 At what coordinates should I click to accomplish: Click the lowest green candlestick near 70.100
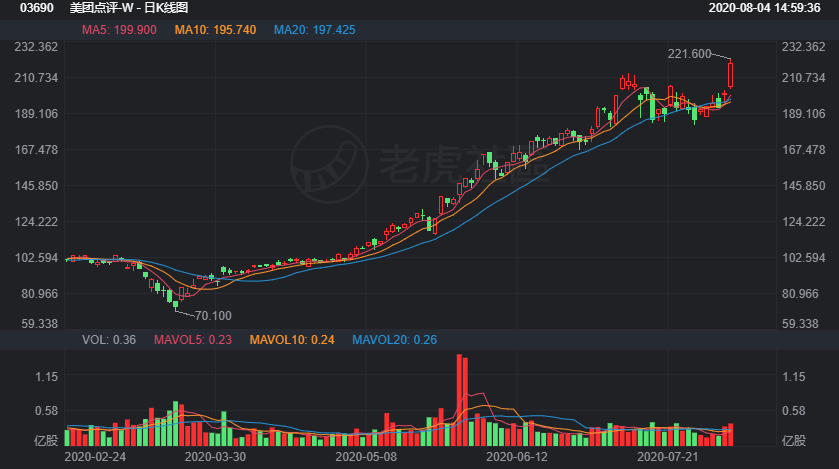176,305
